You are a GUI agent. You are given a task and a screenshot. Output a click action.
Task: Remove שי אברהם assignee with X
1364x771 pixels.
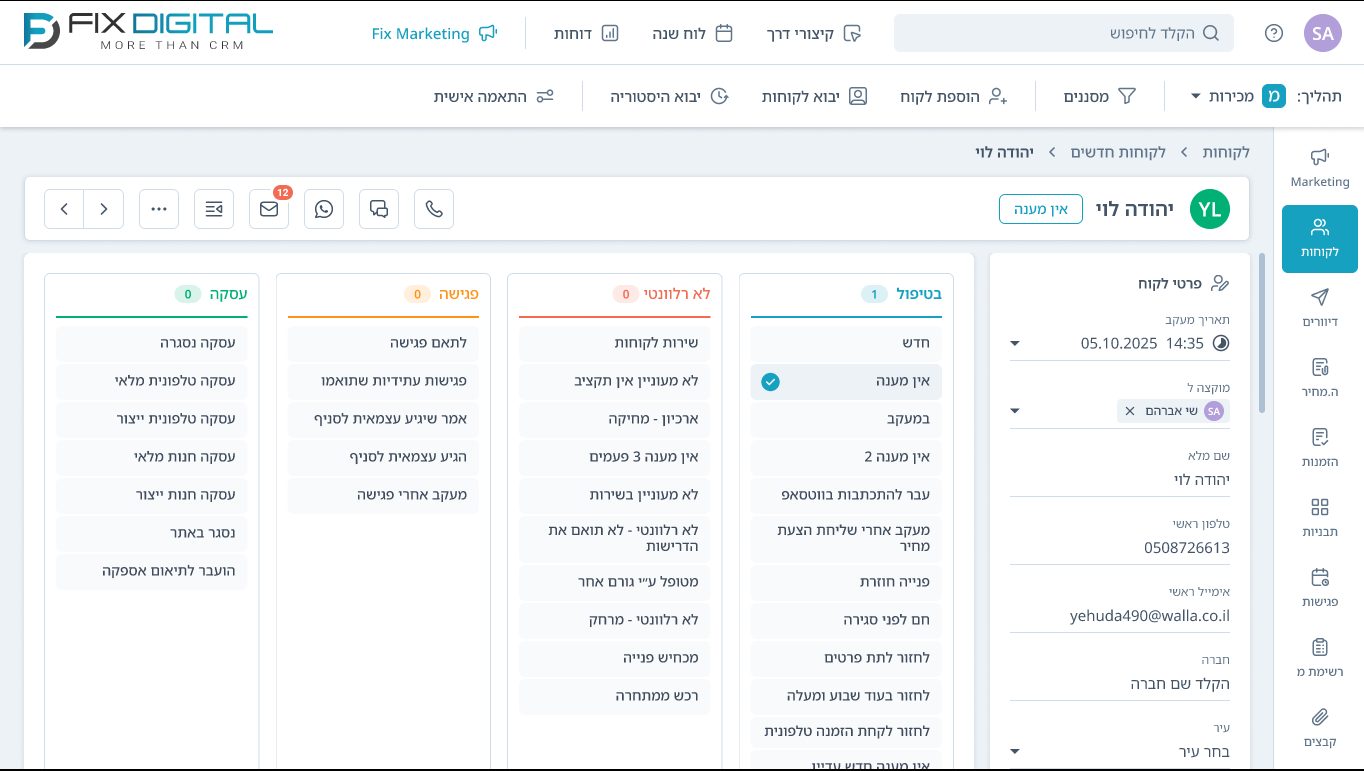pyautogui.click(x=1130, y=411)
